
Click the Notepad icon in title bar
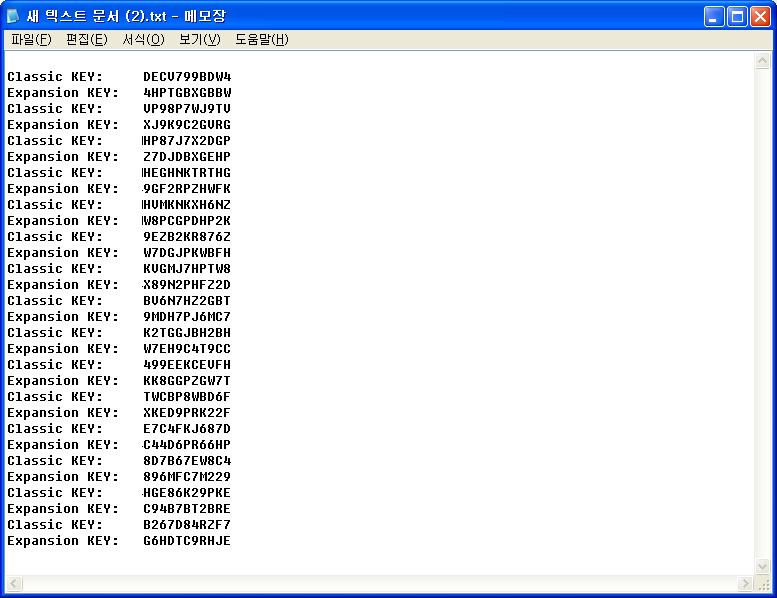pyautogui.click(x=13, y=16)
